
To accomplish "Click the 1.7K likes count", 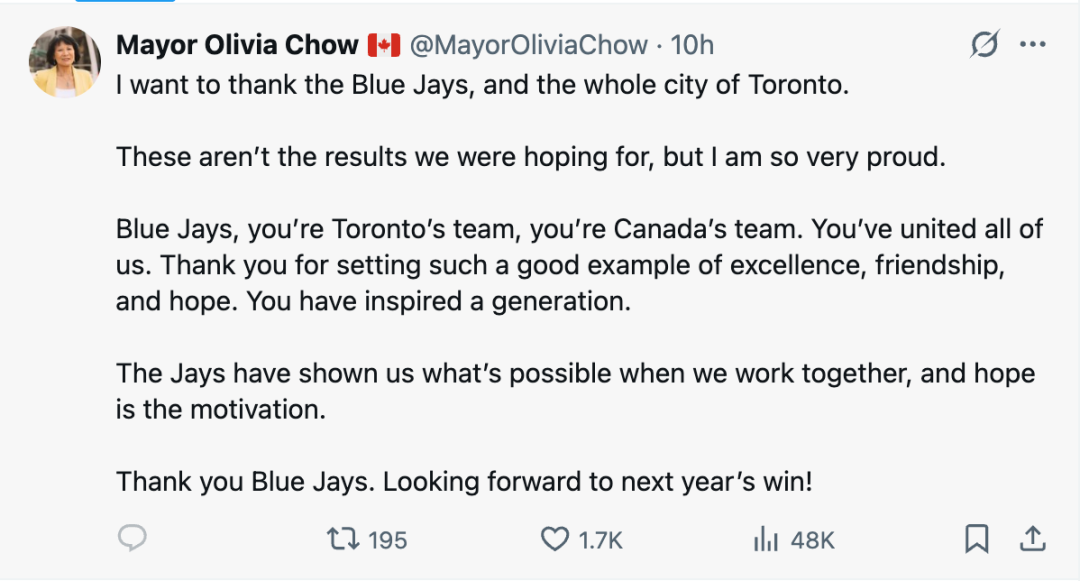I will [601, 540].
